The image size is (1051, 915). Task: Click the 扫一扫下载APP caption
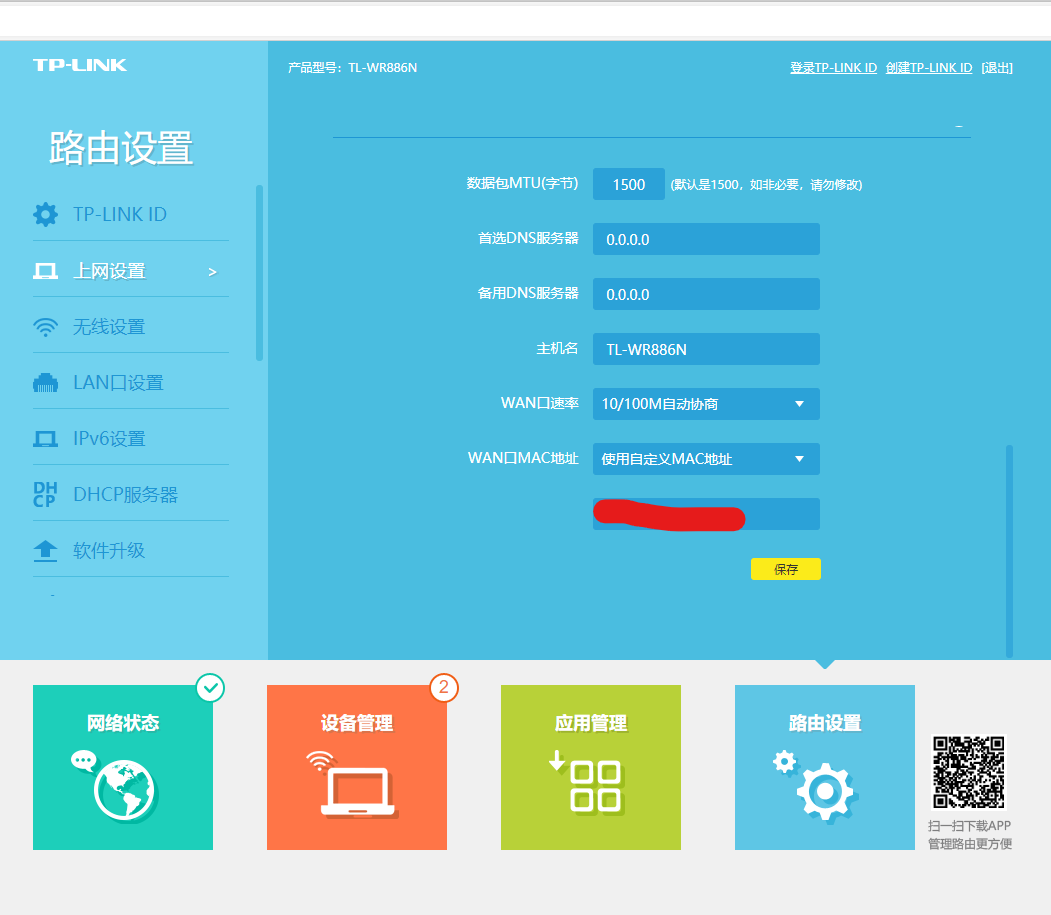969,826
